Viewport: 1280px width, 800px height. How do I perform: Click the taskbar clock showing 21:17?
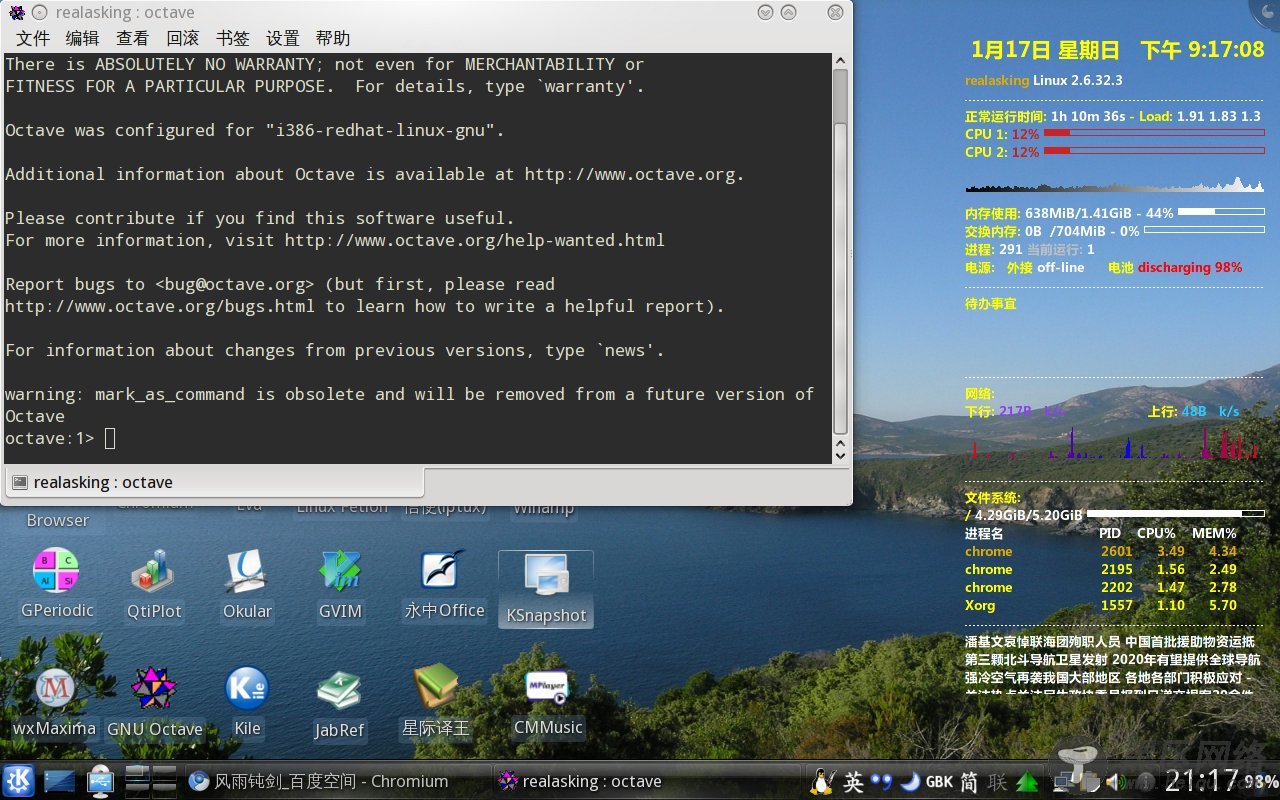pyautogui.click(x=1202, y=781)
